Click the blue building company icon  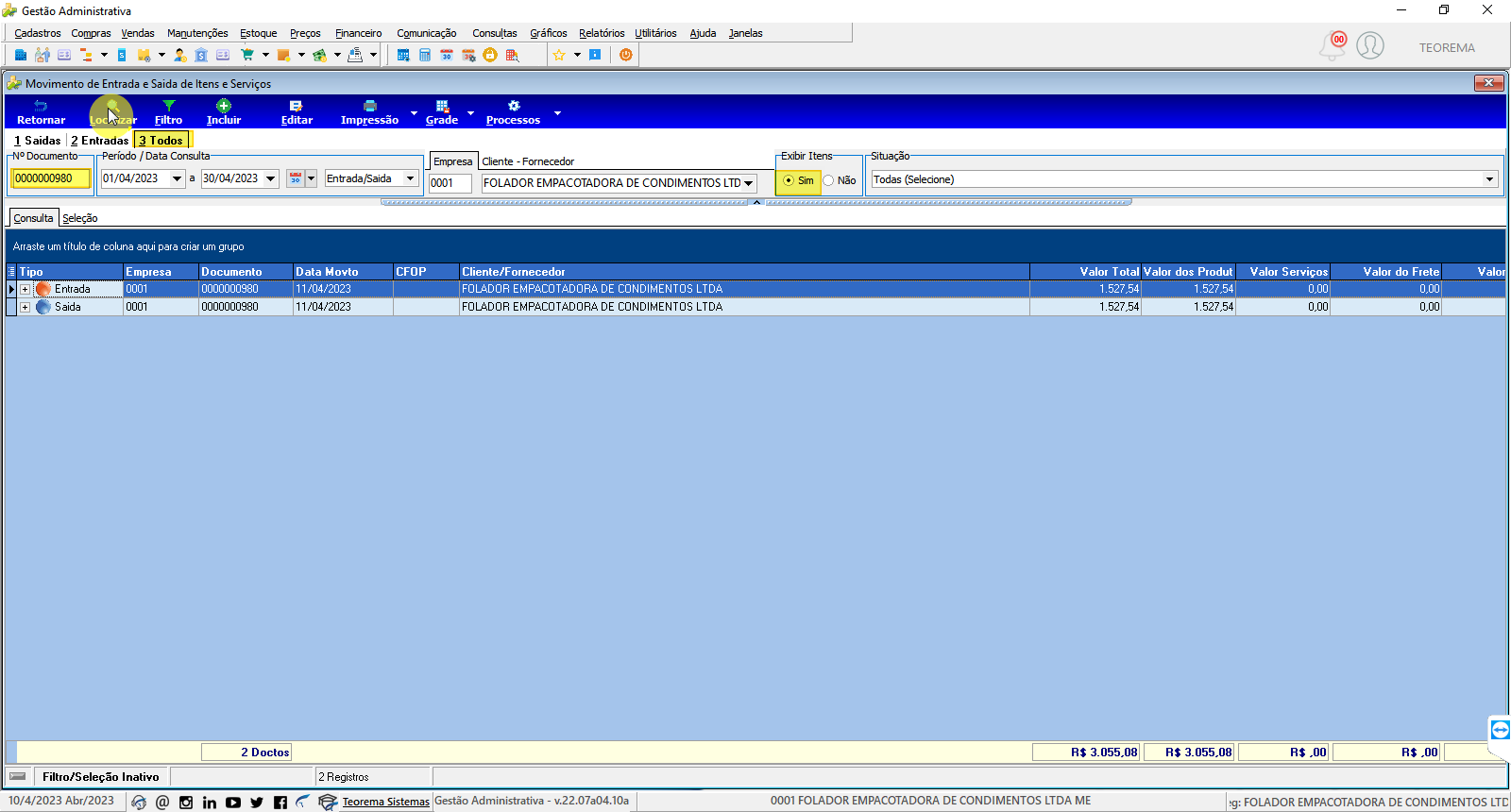21,55
